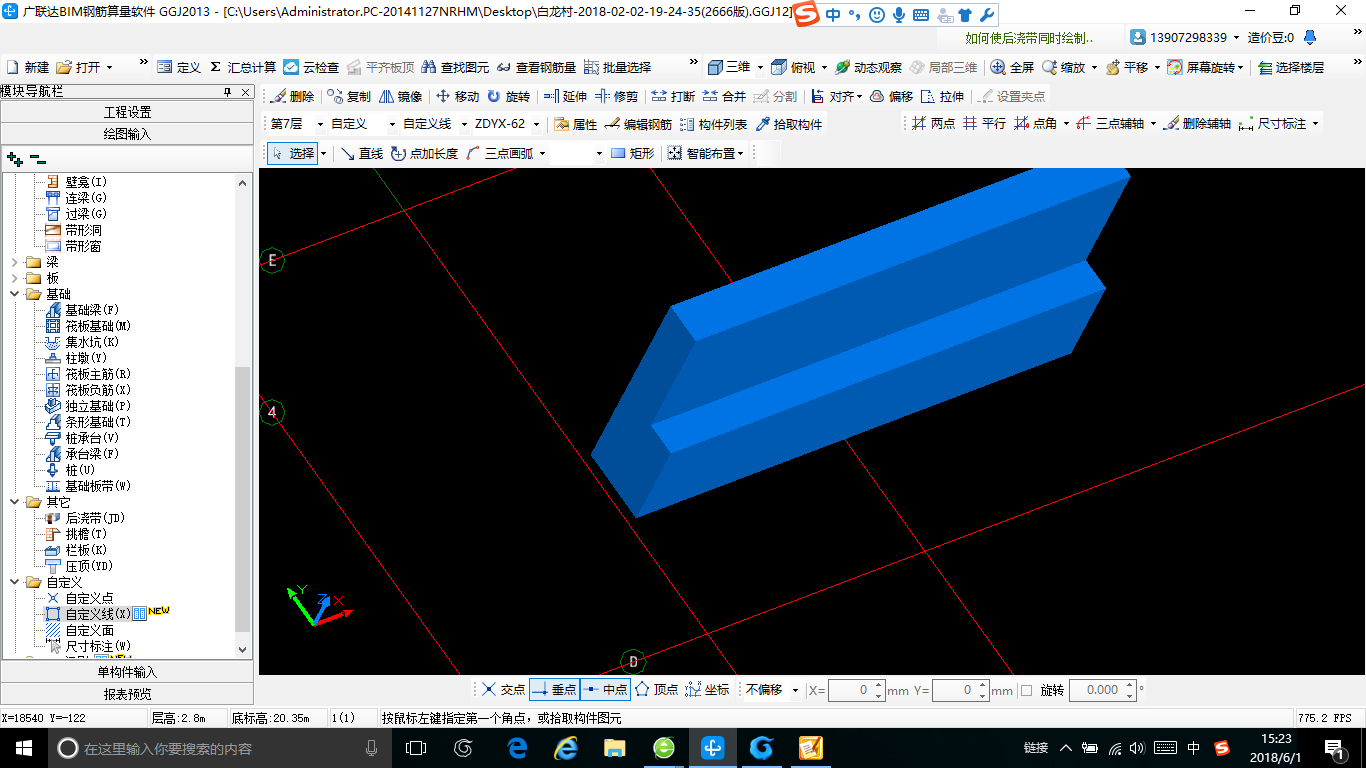Expand the 板 tree folder
Image resolution: width=1366 pixels, height=768 pixels.
15,278
